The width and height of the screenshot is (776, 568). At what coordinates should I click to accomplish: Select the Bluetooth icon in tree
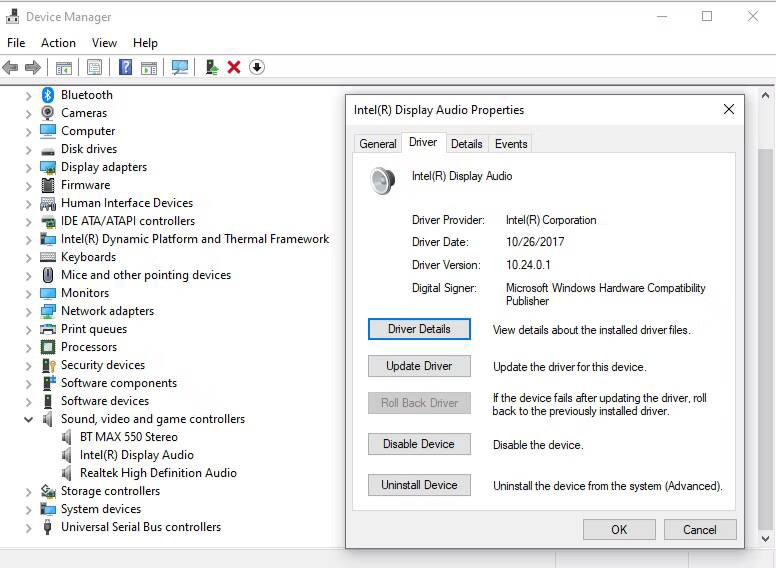[48, 95]
